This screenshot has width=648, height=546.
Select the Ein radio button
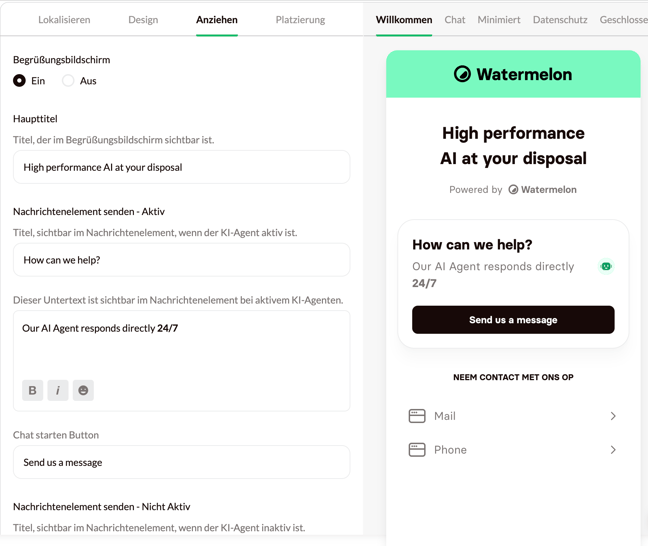coord(19,81)
